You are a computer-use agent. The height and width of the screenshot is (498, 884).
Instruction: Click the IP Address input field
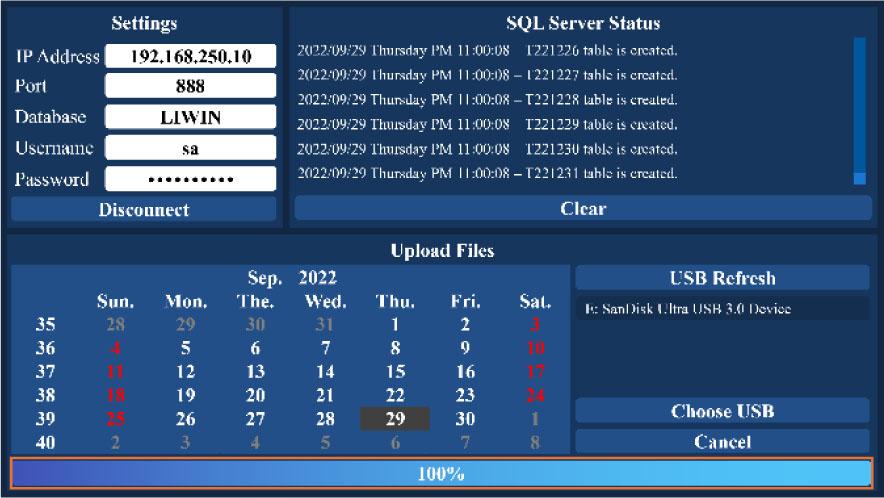click(190, 56)
